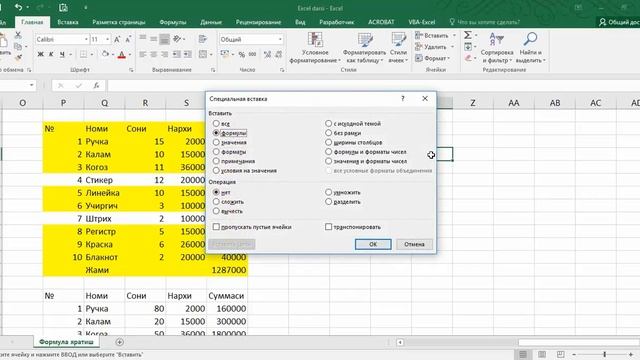The width and height of the screenshot is (640, 360).
Task: Open Find & Select (Найти и выделить)
Action: (530, 48)
